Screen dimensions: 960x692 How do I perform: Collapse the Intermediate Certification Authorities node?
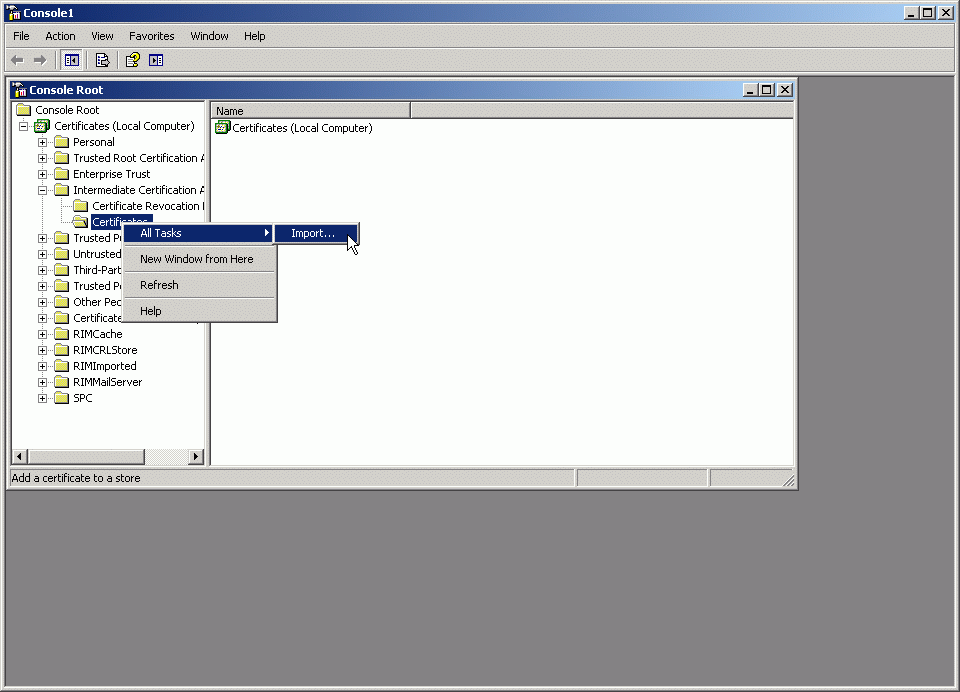43,190
